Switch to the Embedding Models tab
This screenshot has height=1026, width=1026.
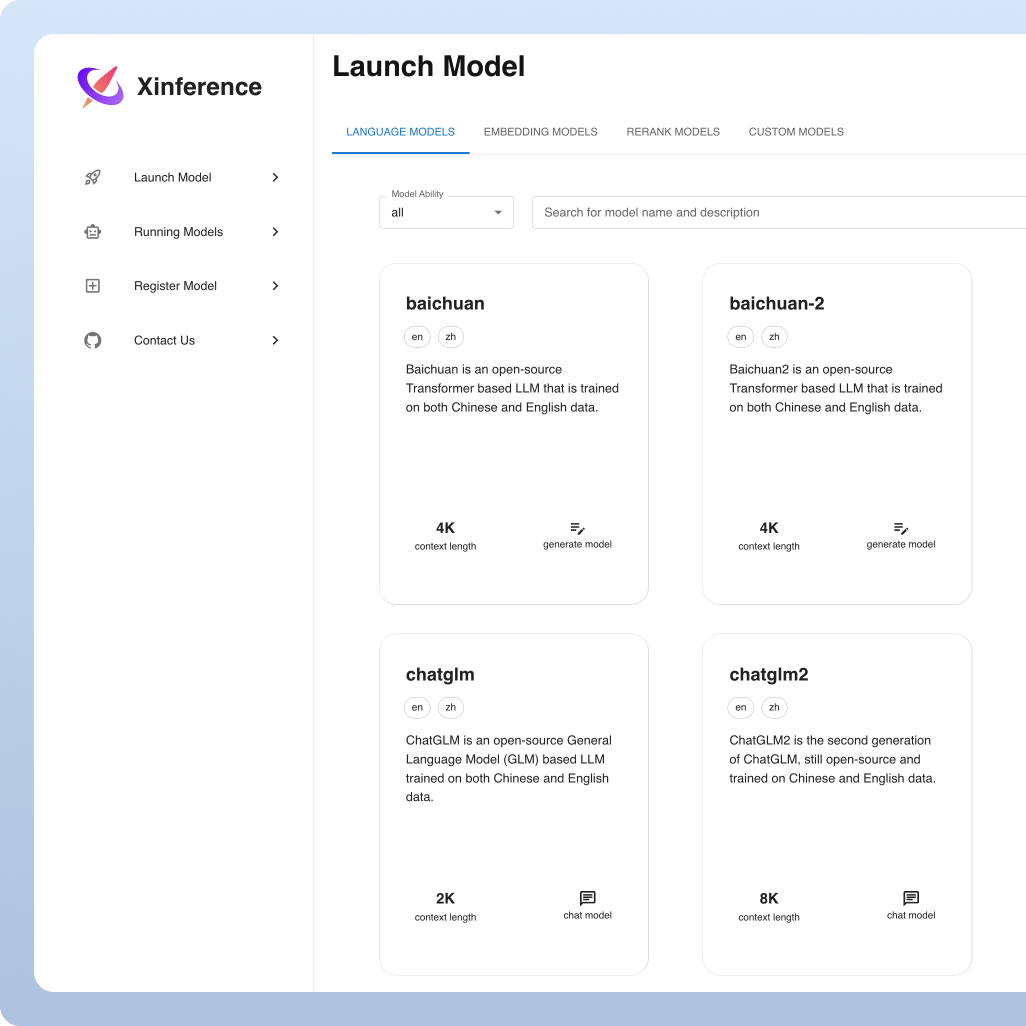[540, 132]
